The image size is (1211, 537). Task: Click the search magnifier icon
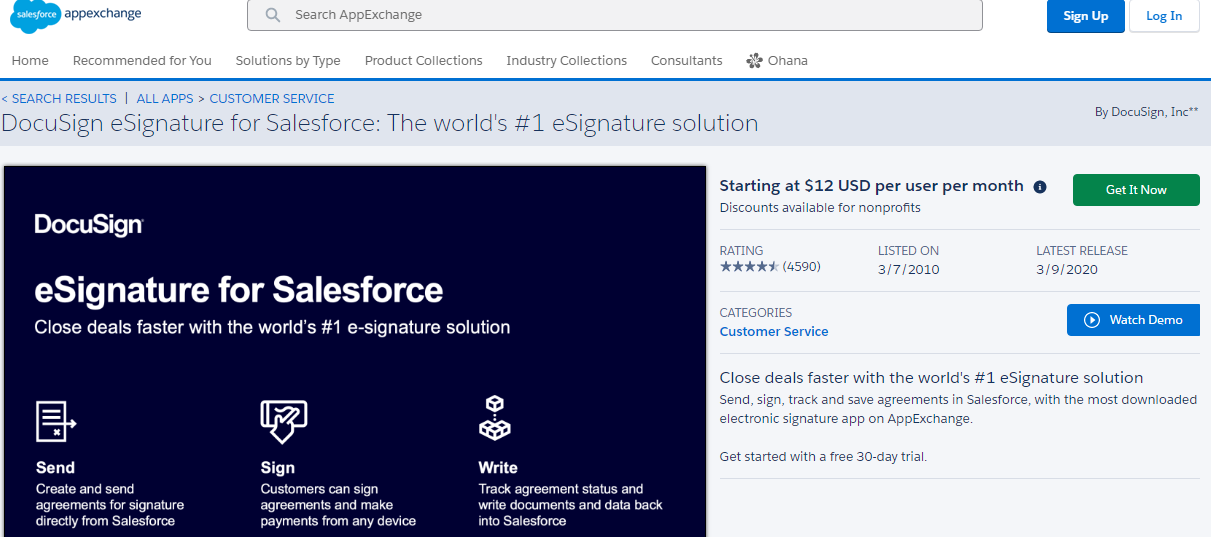click(x=272, y=15)
